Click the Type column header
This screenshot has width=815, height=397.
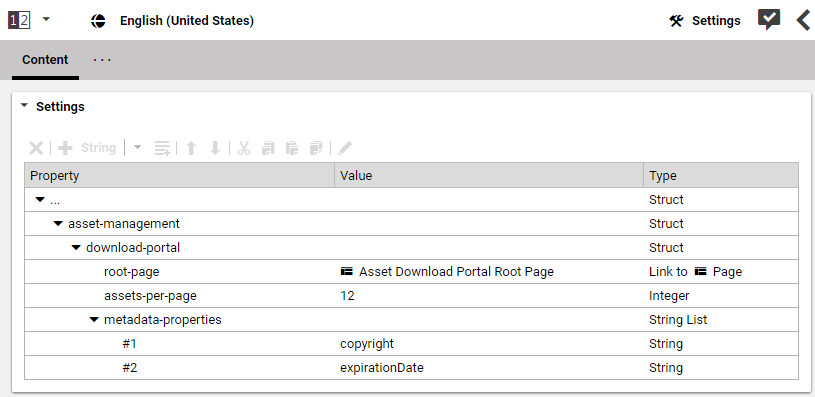coord(721,176)
